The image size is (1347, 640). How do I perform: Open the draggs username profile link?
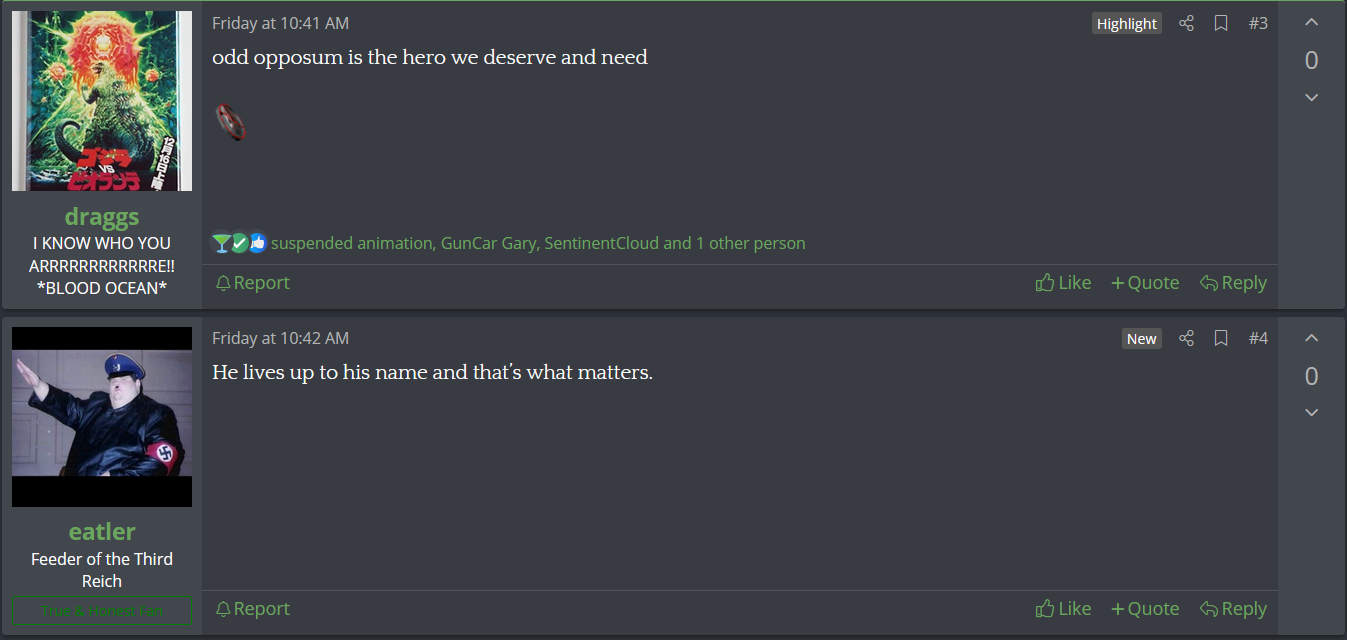click(x=102, y=216)
